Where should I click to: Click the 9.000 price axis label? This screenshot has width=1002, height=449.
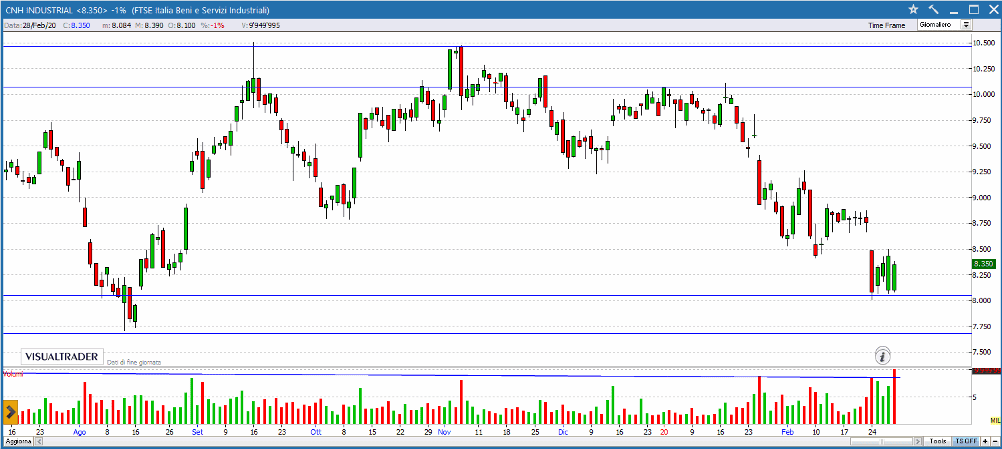click(x=983, y=197)
